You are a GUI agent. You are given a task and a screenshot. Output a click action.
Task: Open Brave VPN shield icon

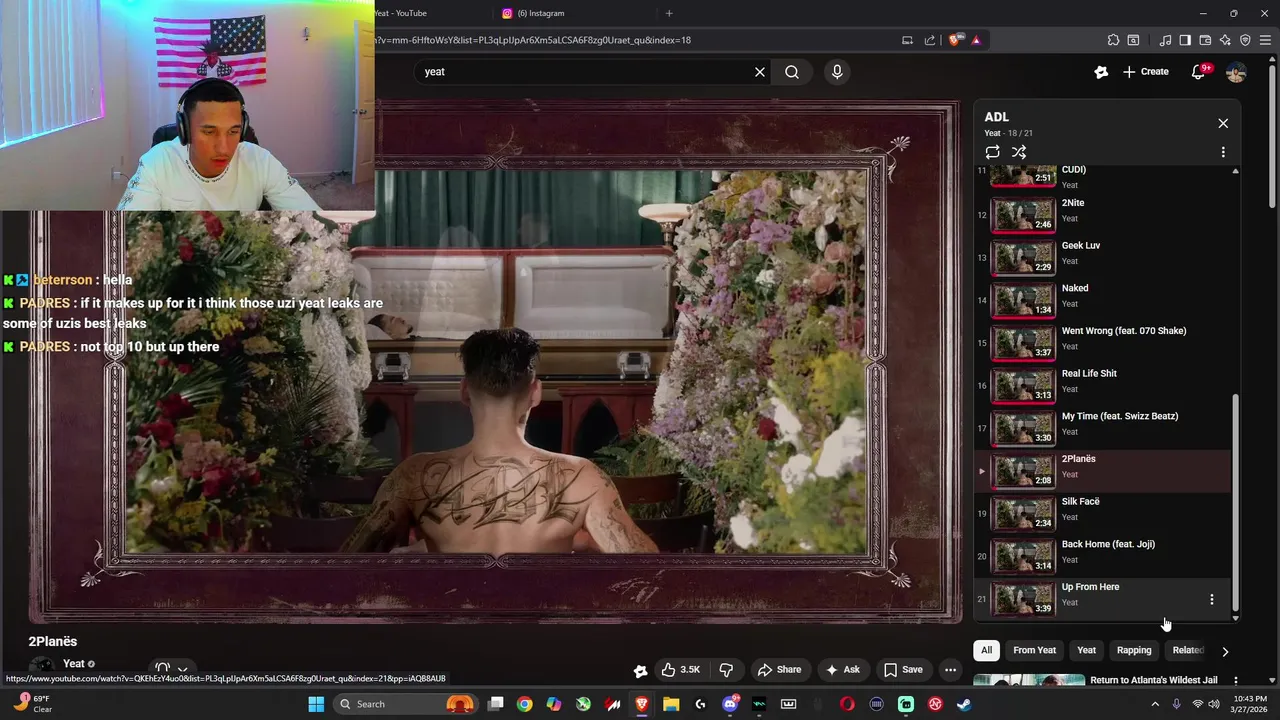coord(1245,40)
